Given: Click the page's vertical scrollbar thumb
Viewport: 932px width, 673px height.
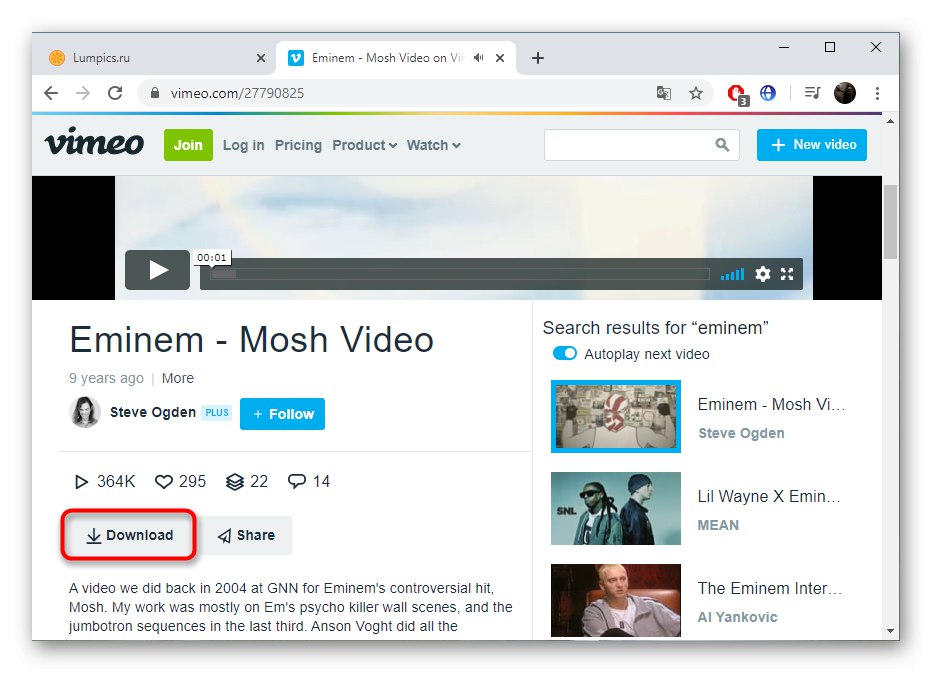Looking at the screenshot, I should 890,222.
